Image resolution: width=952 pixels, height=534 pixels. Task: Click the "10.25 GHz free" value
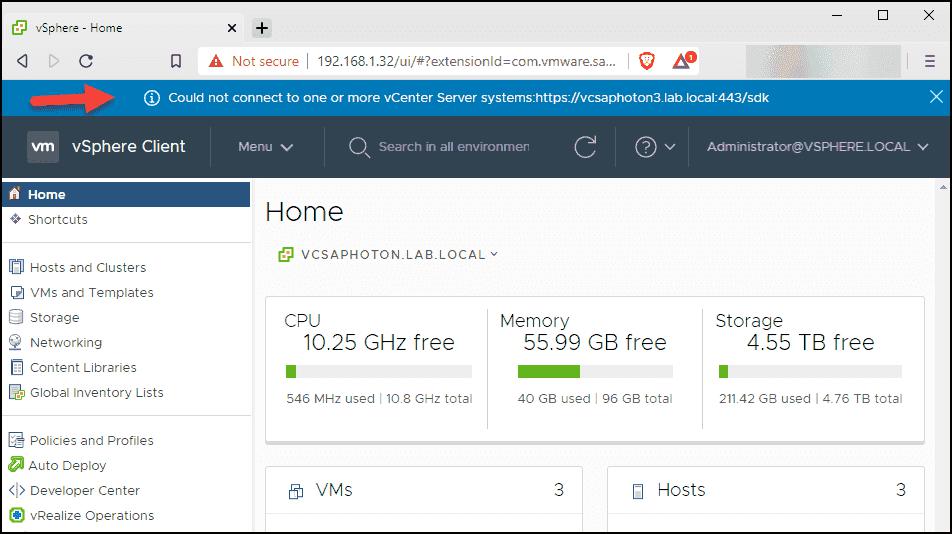click(x=379, y=342)
